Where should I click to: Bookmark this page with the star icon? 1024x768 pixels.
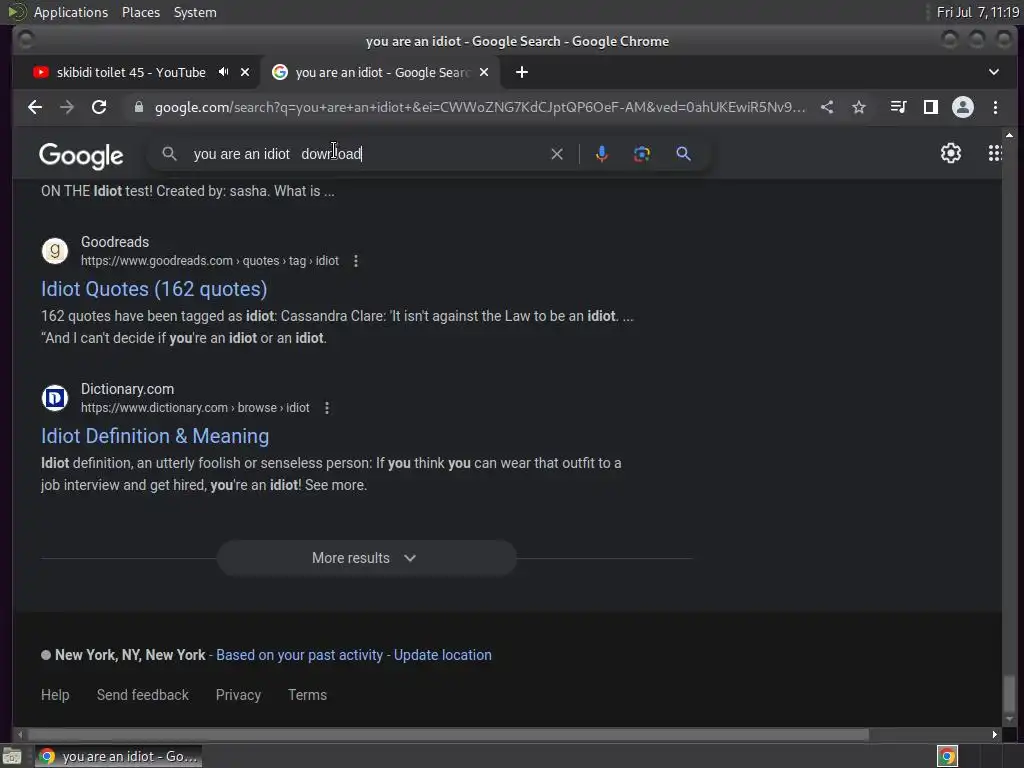point(859,107)
